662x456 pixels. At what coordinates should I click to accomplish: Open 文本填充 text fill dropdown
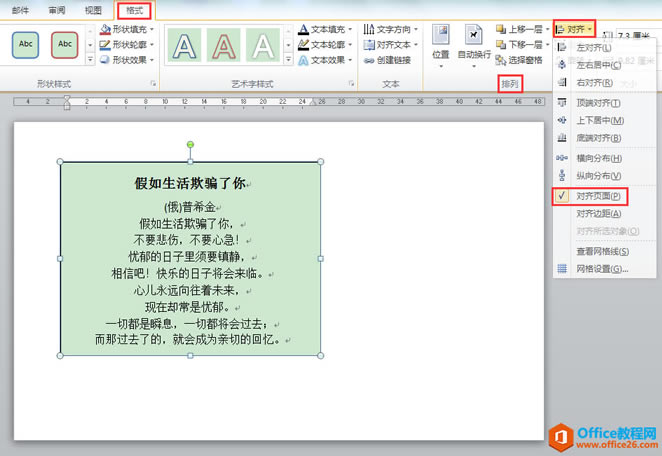tap(325, 29)
